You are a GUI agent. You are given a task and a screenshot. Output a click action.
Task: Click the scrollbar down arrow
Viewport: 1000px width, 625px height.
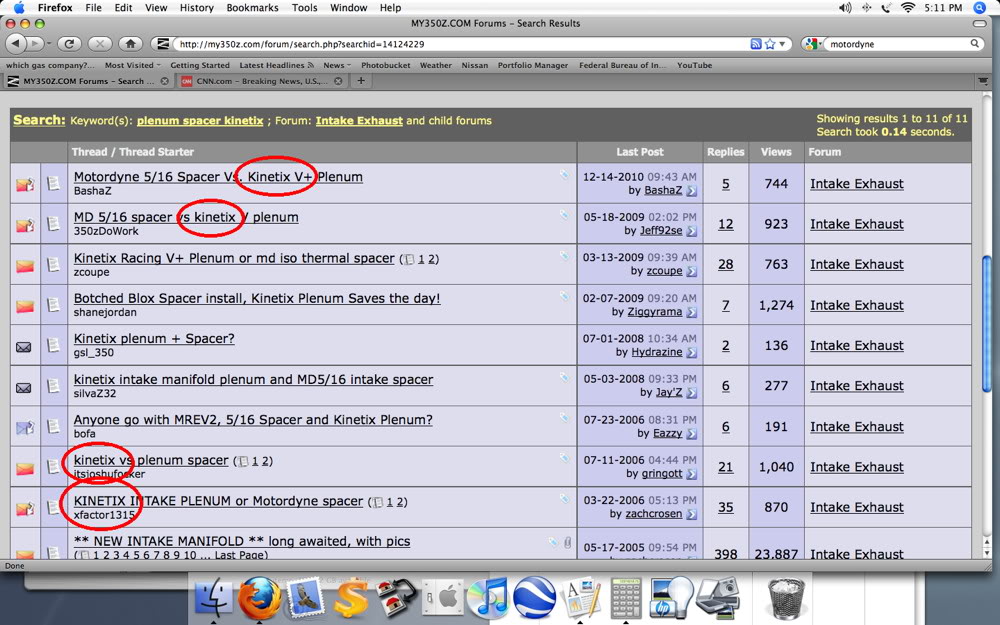coord(987,552)
